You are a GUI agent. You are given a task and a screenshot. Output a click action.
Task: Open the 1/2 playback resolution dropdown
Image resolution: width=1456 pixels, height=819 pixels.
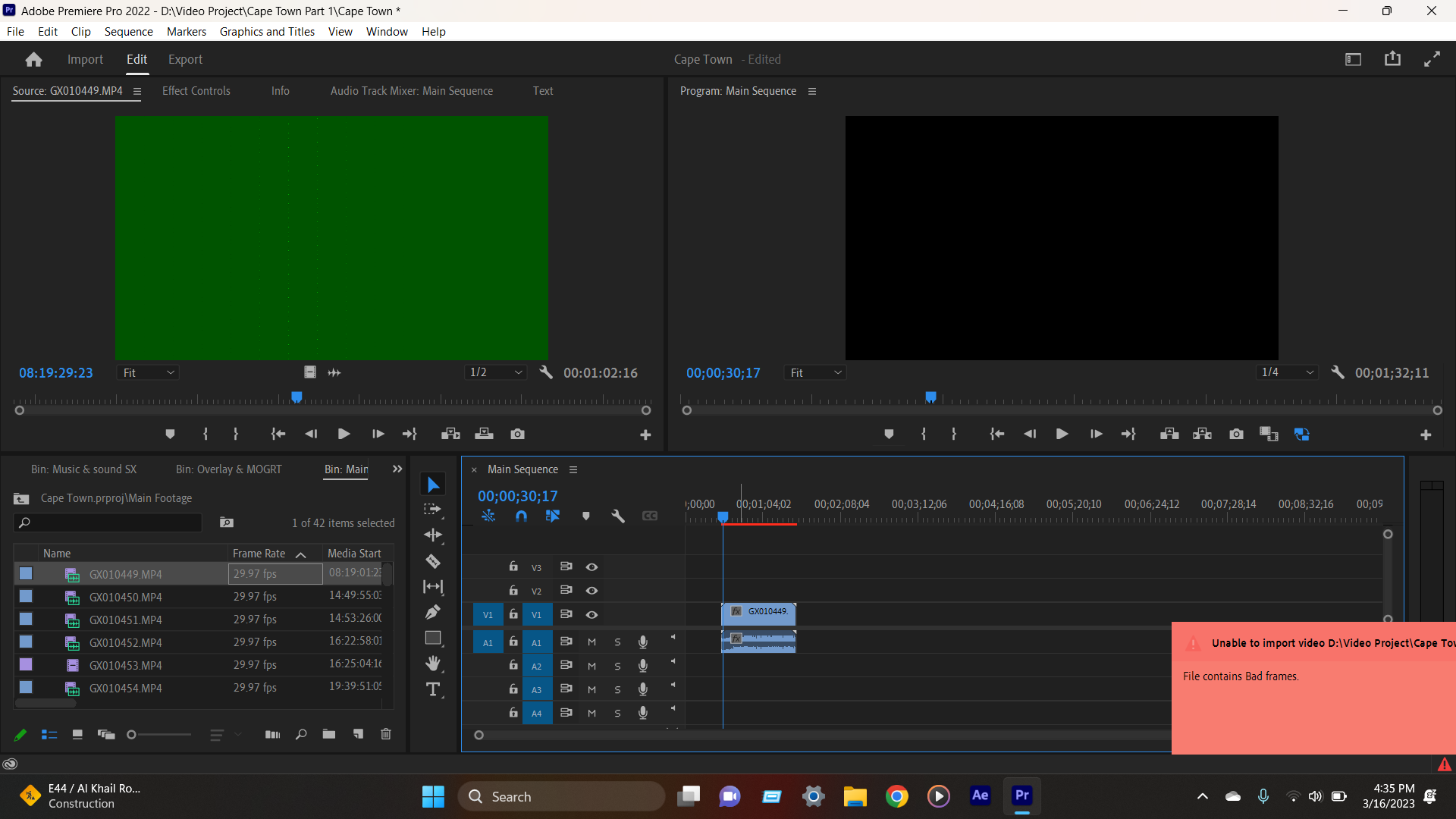(496, 372)
